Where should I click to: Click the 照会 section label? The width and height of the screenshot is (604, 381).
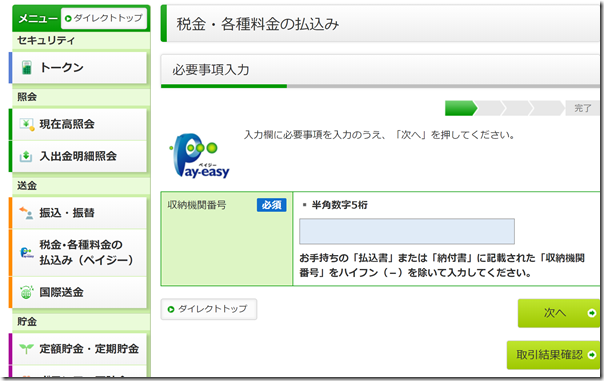(x=27, y=97)
